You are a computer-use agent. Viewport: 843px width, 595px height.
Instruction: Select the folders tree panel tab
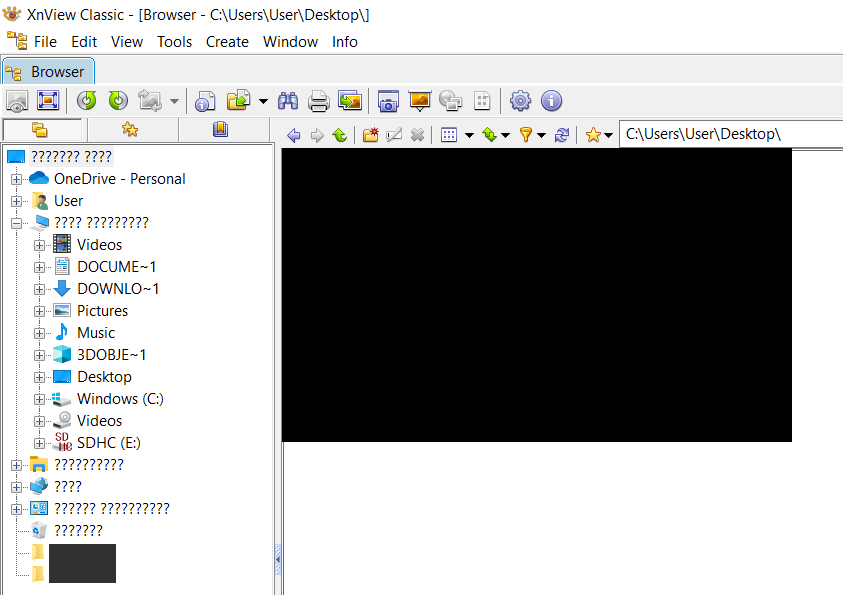pos(42,130)
